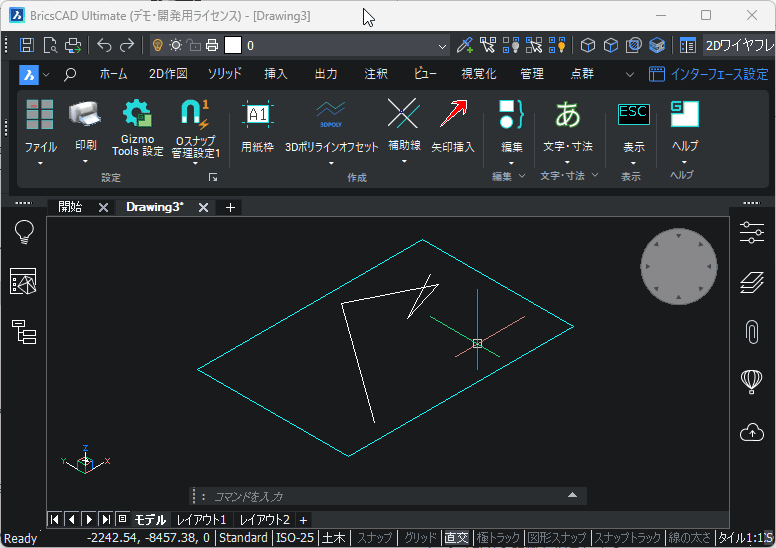Image resolution: width=776 pixels, height=548 pixels.
Task: Toggle 直交 ortho mode in status bar
Action: (x=456, y=538)
